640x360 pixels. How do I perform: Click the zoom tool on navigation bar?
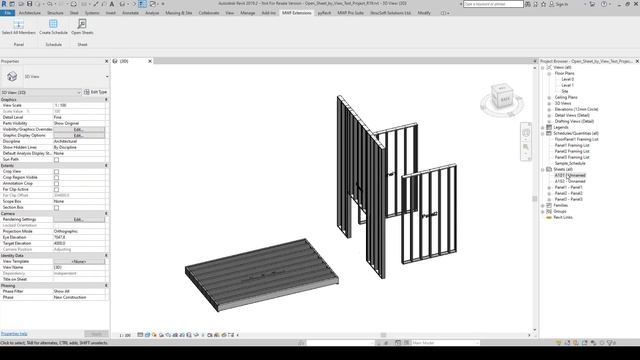pyautogui.click(x=526, y=148)
